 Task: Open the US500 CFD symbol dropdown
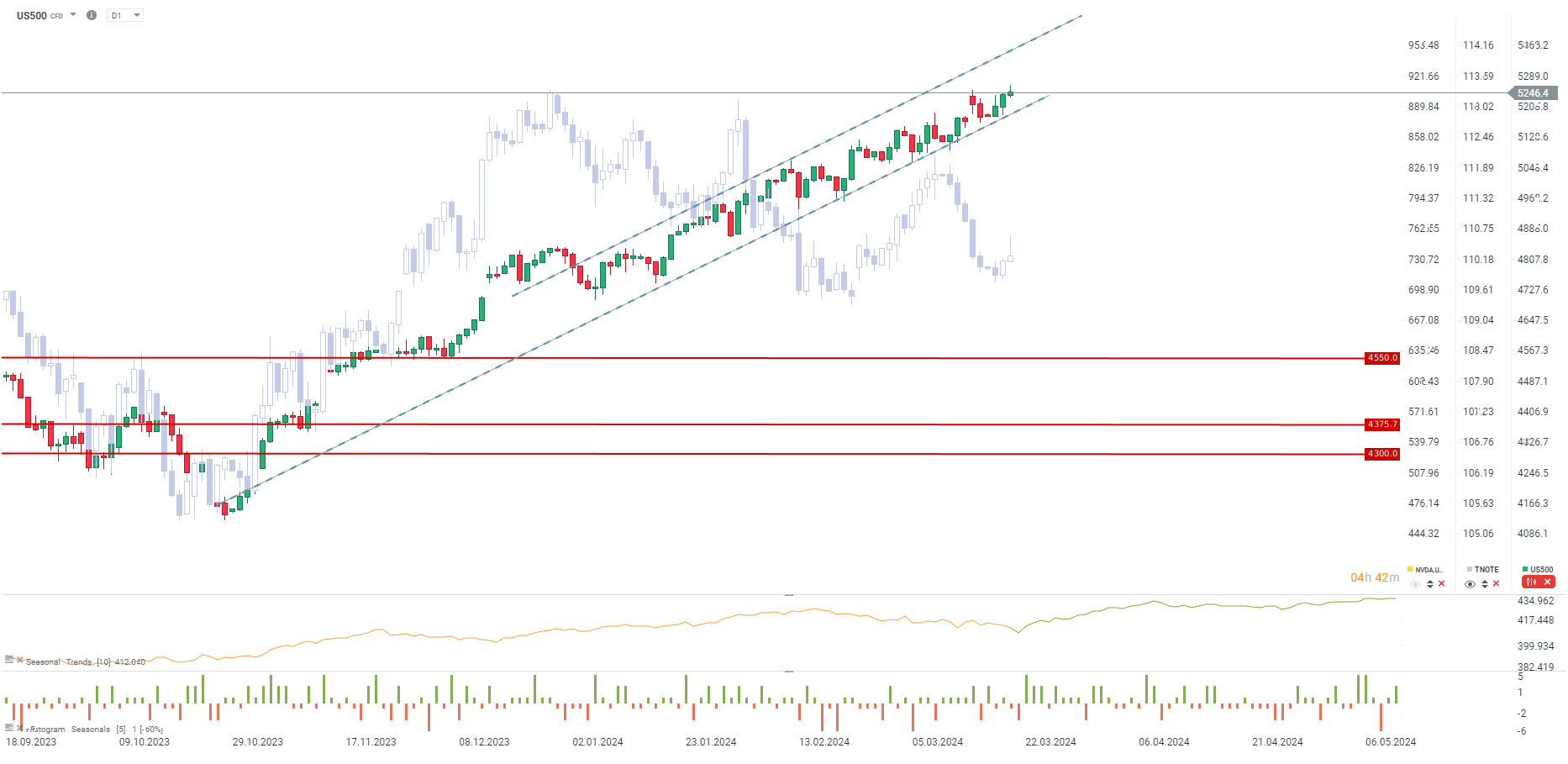click(x=73, y=14)
